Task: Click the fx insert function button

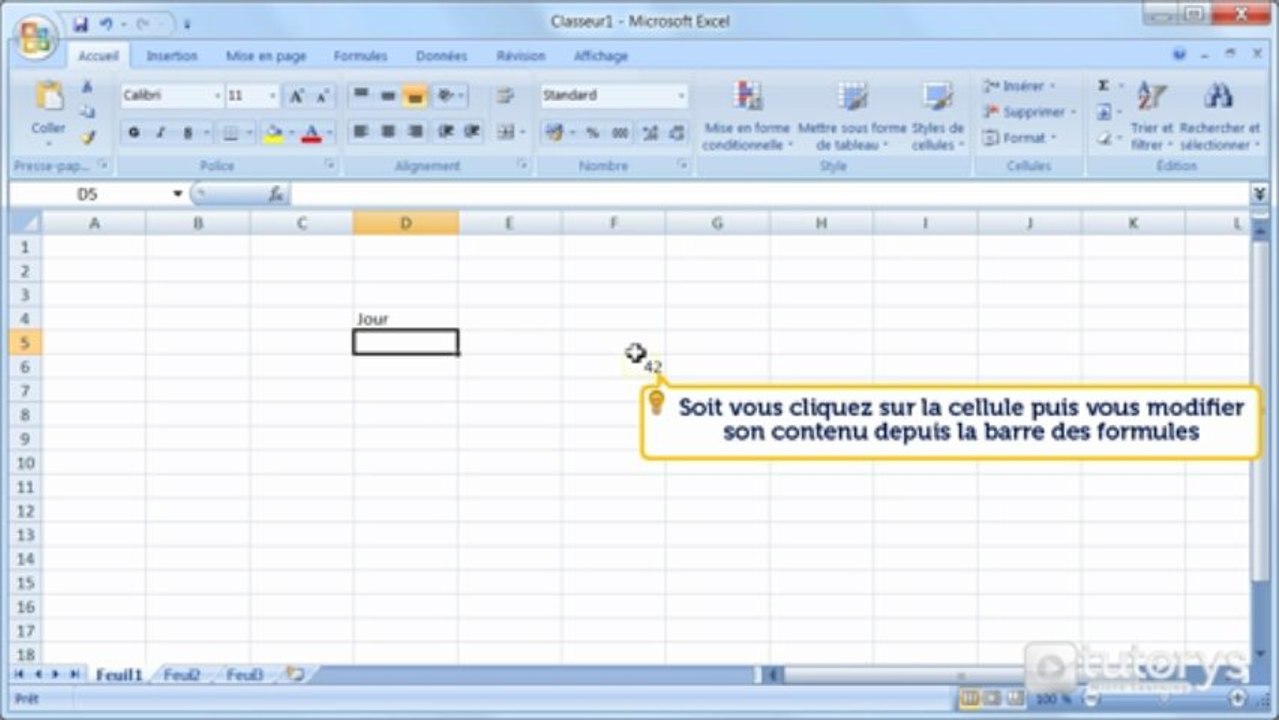Action: coord(277,195)
